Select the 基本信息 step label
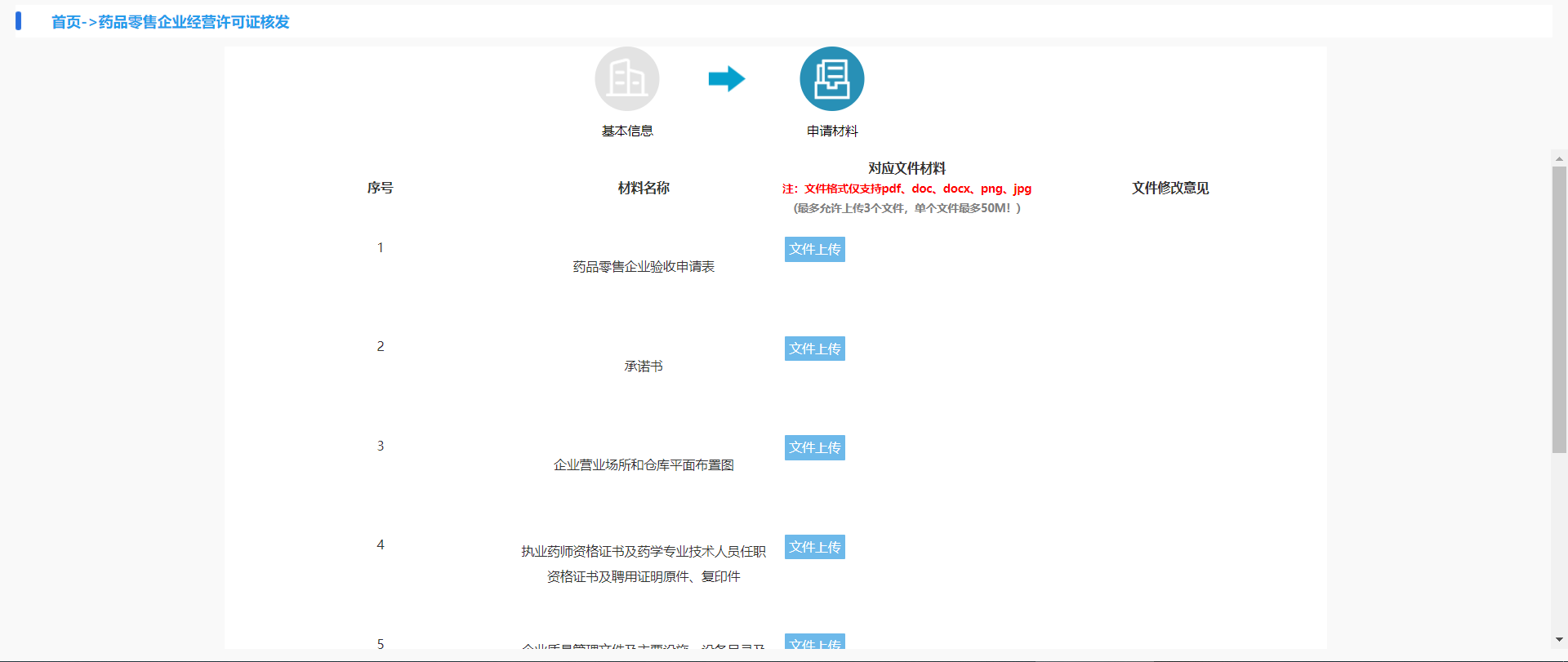1568x662 pixels. coord(627,131)
